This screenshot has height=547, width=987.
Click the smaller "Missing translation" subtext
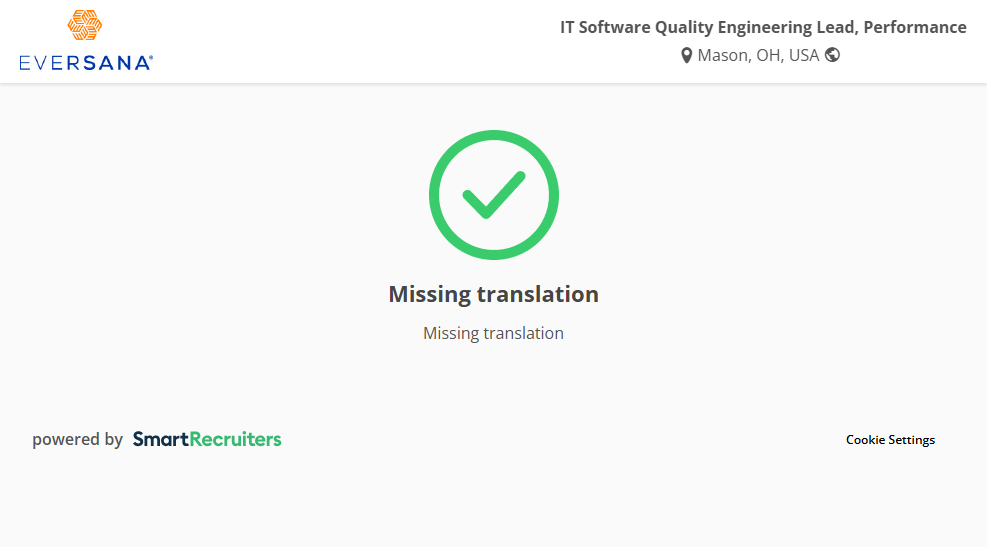coord(493,333)
